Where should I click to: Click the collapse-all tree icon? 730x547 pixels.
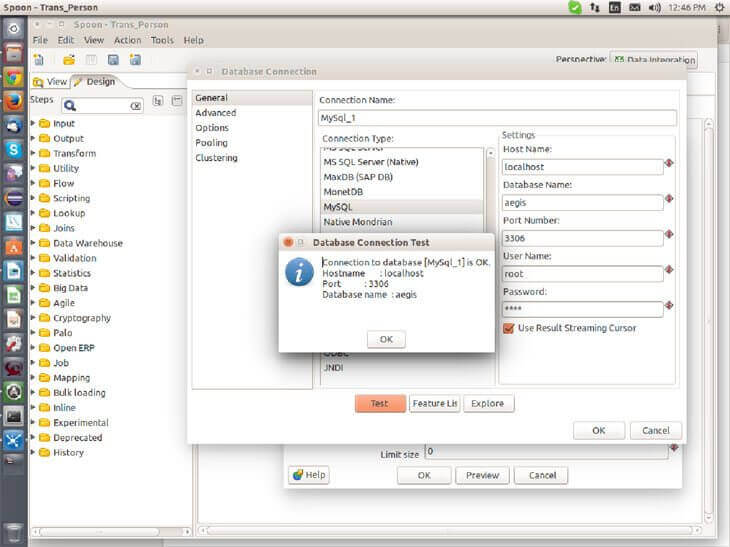[x=177, y=101]
